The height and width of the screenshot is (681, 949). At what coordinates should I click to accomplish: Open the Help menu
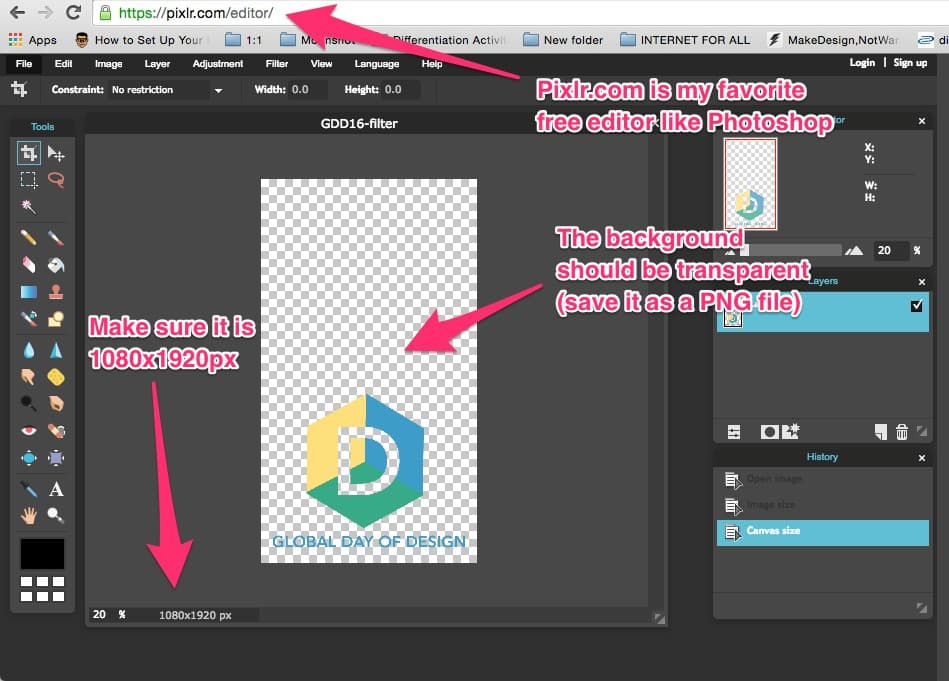[x=432, y=64]
